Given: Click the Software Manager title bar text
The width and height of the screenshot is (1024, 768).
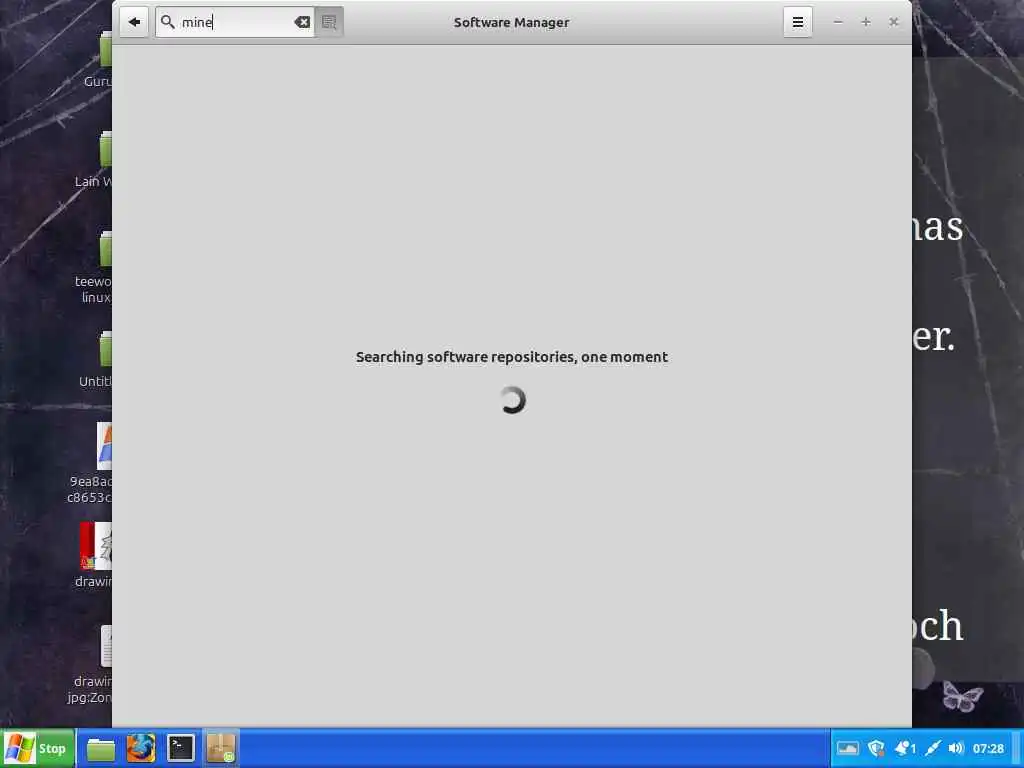Looking at the screenshot, I should click(x=511, y=22).
